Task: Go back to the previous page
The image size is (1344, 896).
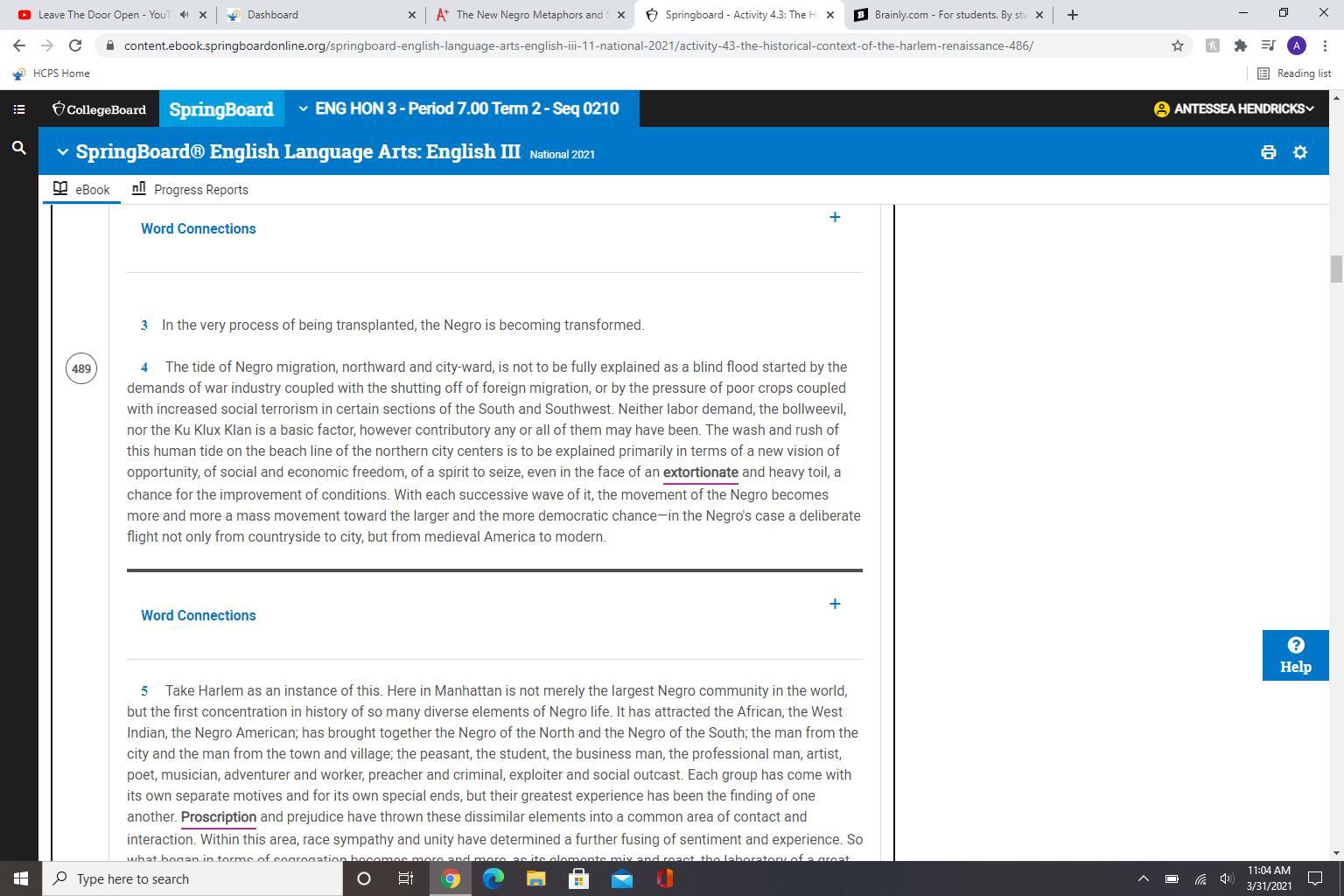Action: point(19,45)
